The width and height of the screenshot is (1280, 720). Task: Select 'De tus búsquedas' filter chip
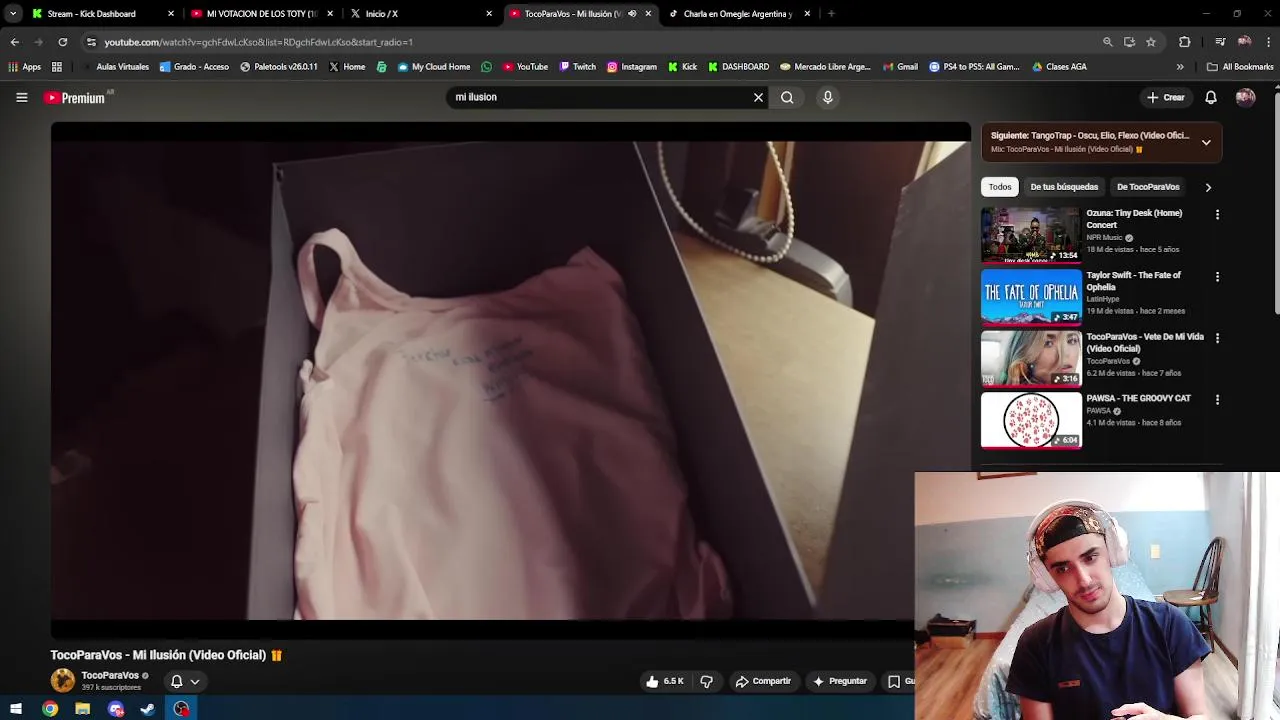click(x=1064, y=187)
